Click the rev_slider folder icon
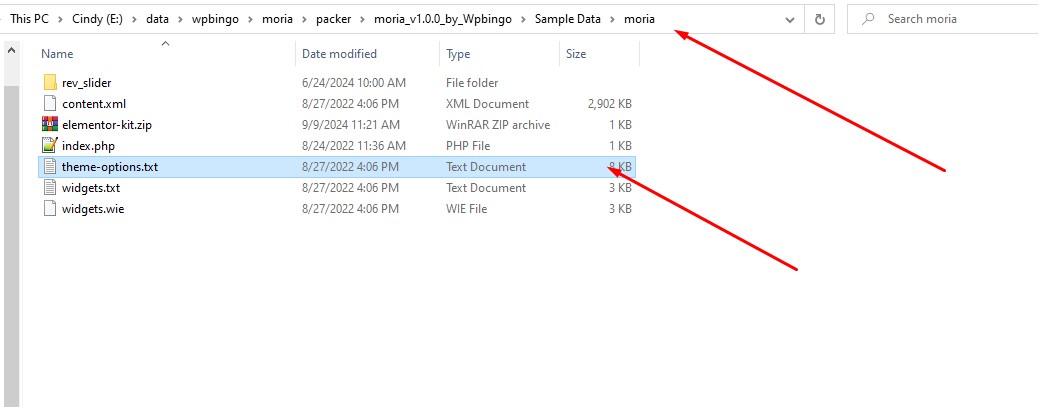Image resolution: width=1038 pixels, height=407 pixels. click(x=50, y=83)
